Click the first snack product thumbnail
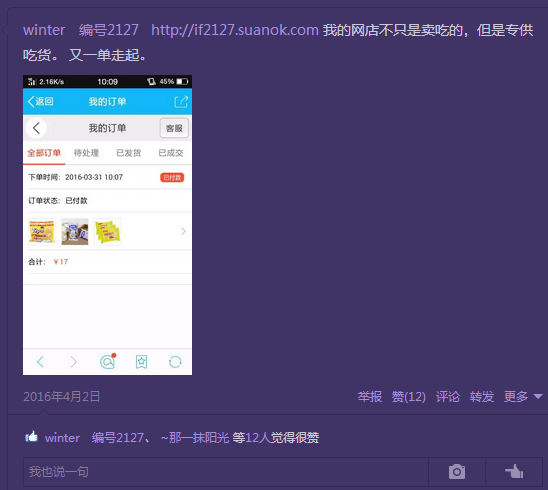Image resolution: width=548 pixels, height=490 pixels. point(42,231)
